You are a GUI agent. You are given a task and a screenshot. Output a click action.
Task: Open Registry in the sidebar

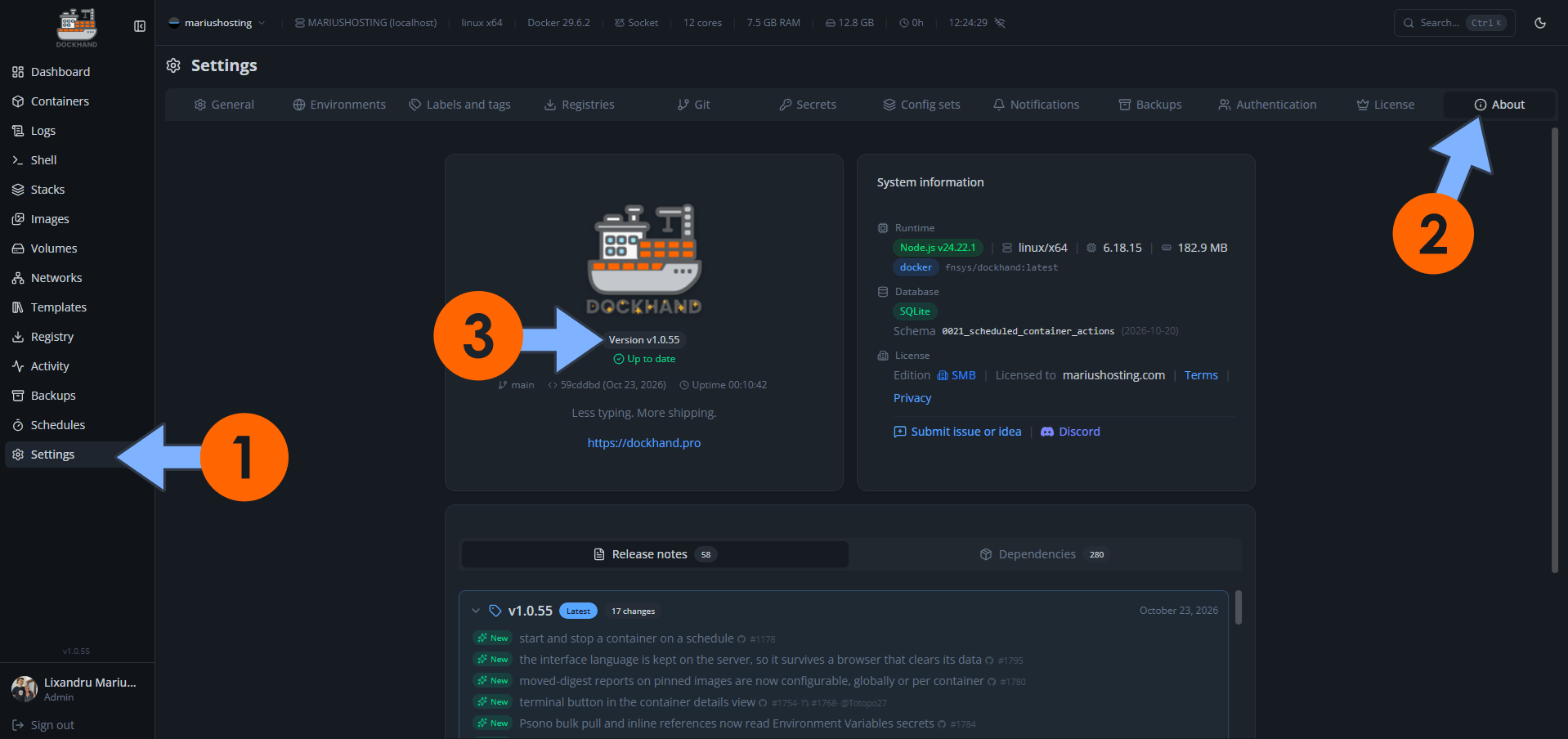pos(78,337)
